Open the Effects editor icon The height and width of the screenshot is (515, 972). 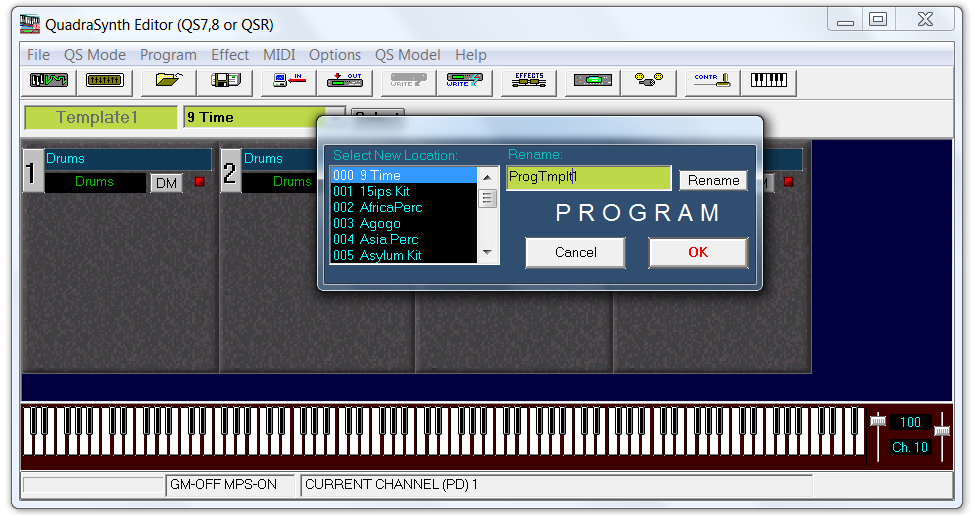click(528, 81)
